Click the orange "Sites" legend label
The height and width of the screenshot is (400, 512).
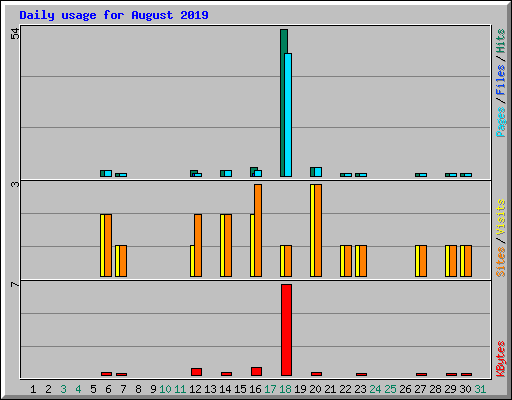pyautogui.click(x=500, y=262)
